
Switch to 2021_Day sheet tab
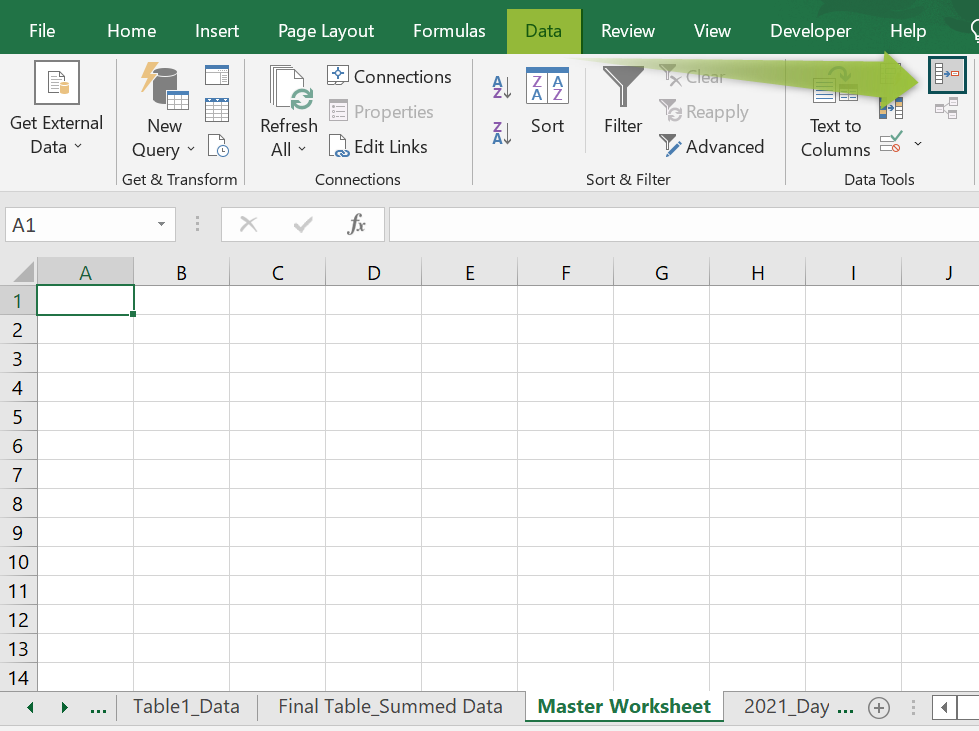point(787,706)
